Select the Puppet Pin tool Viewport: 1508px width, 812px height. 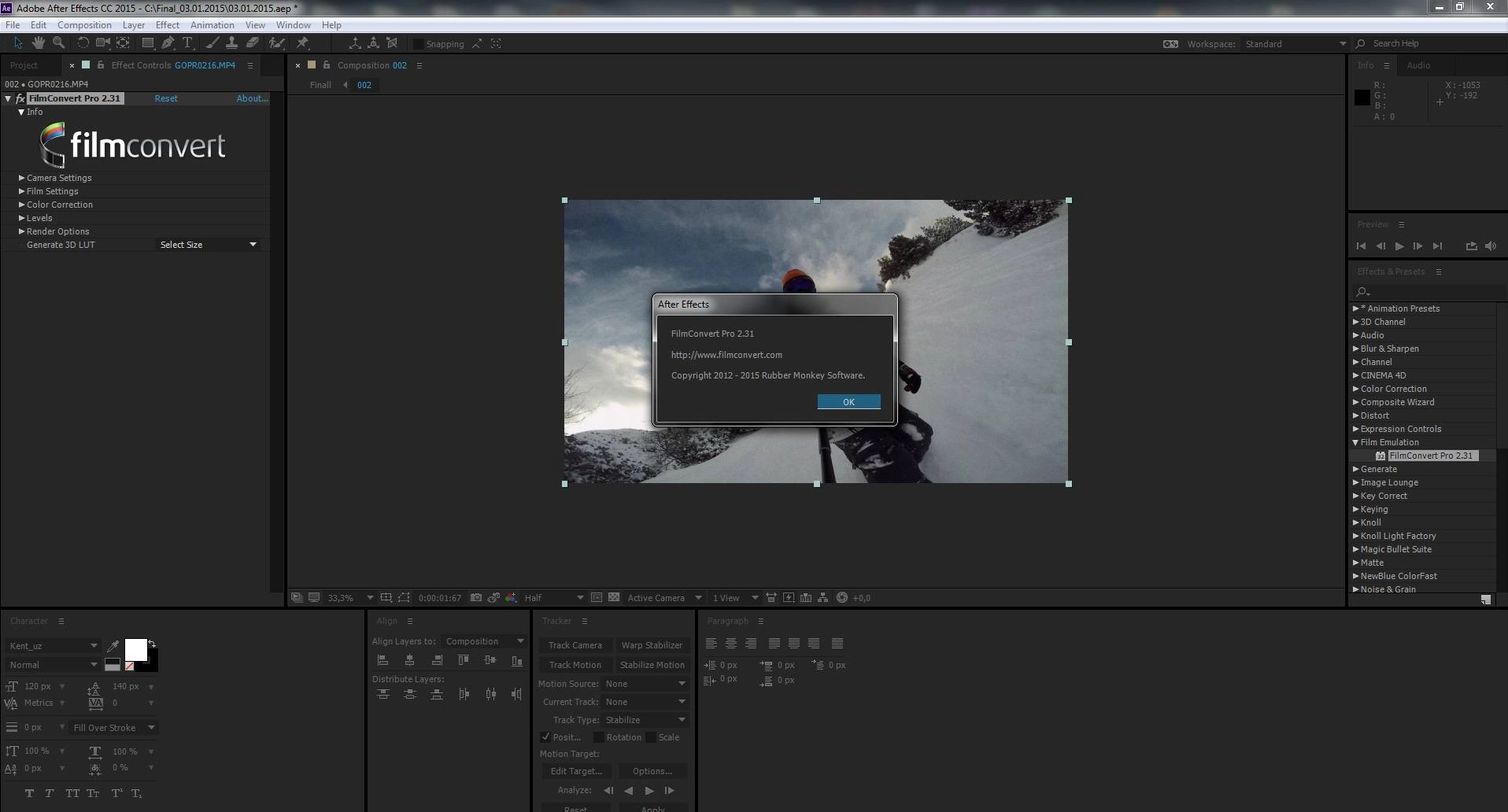click(x=302, y=43)
